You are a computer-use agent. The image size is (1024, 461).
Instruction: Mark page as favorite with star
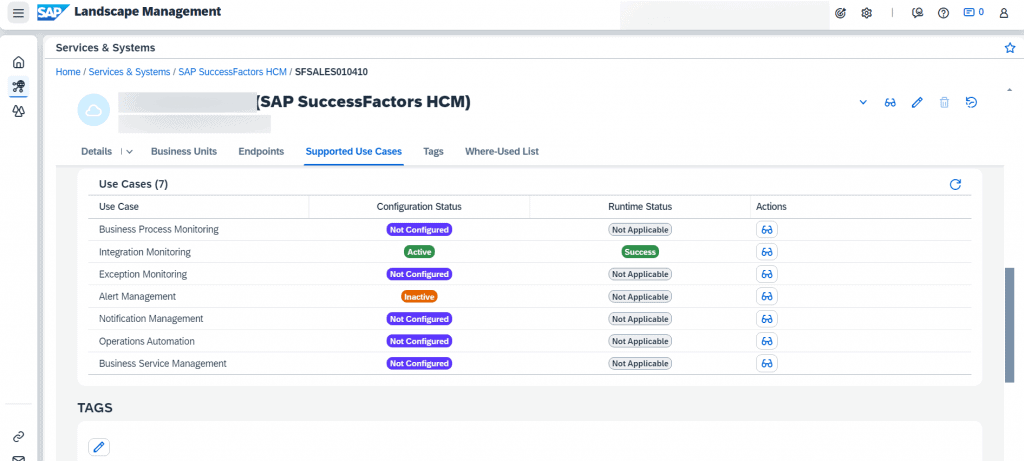(x=1010, y=48)
